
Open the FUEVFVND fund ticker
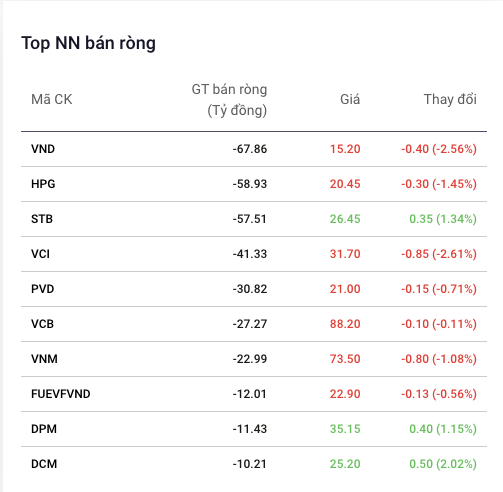tap(61, 394)
